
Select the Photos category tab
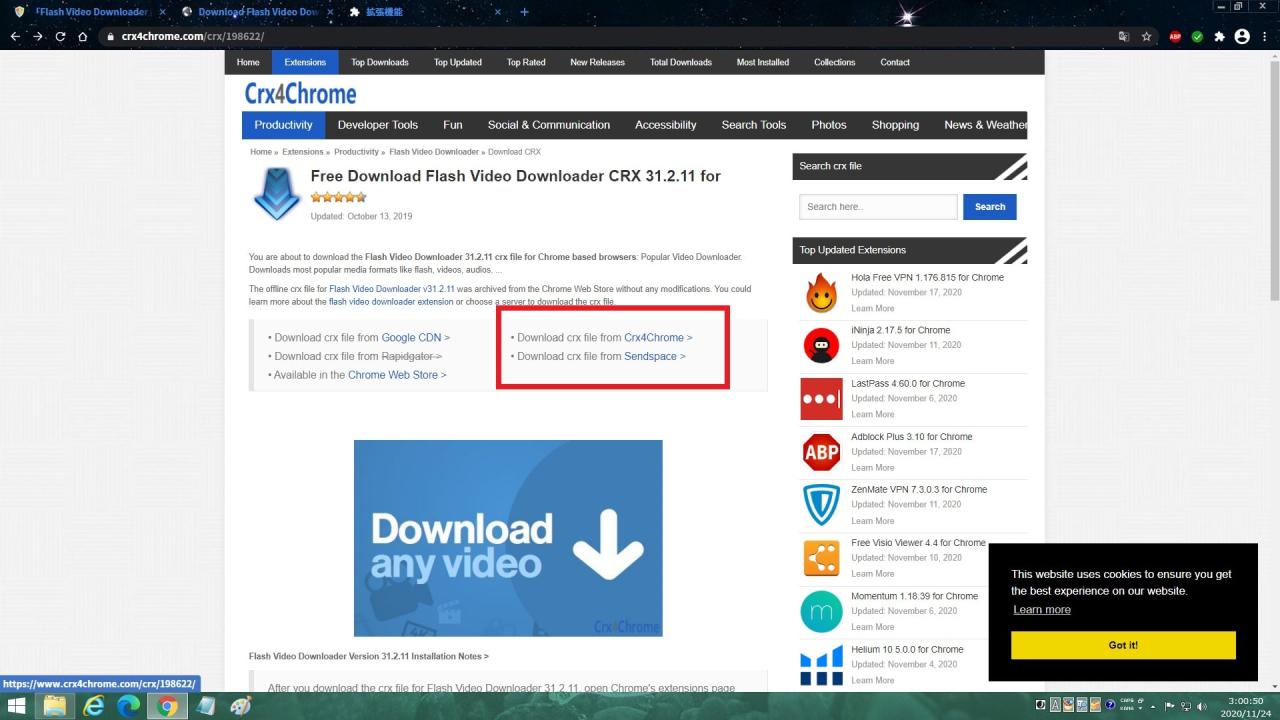(x=829, y=125)
